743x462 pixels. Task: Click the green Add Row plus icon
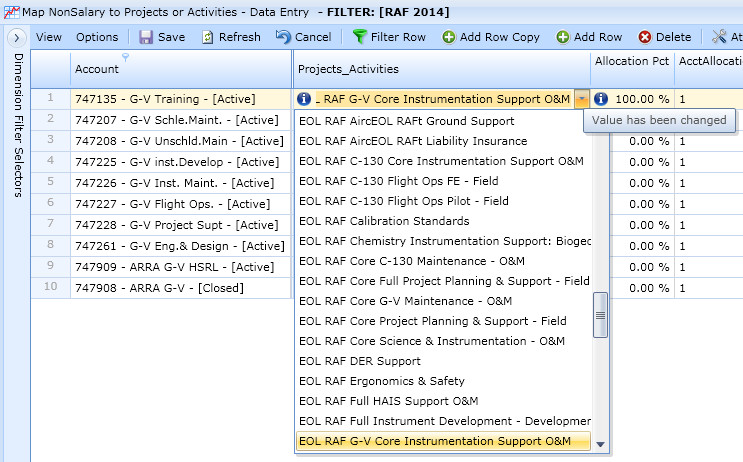[562, 37]
